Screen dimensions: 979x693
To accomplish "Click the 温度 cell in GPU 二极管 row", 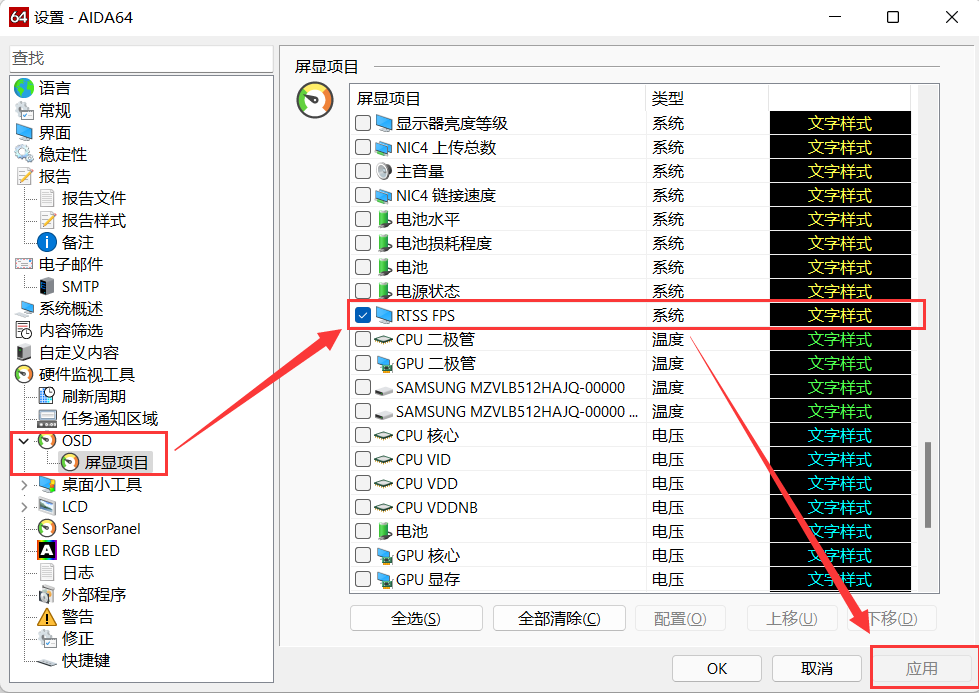I will click(x=668, y=363).
